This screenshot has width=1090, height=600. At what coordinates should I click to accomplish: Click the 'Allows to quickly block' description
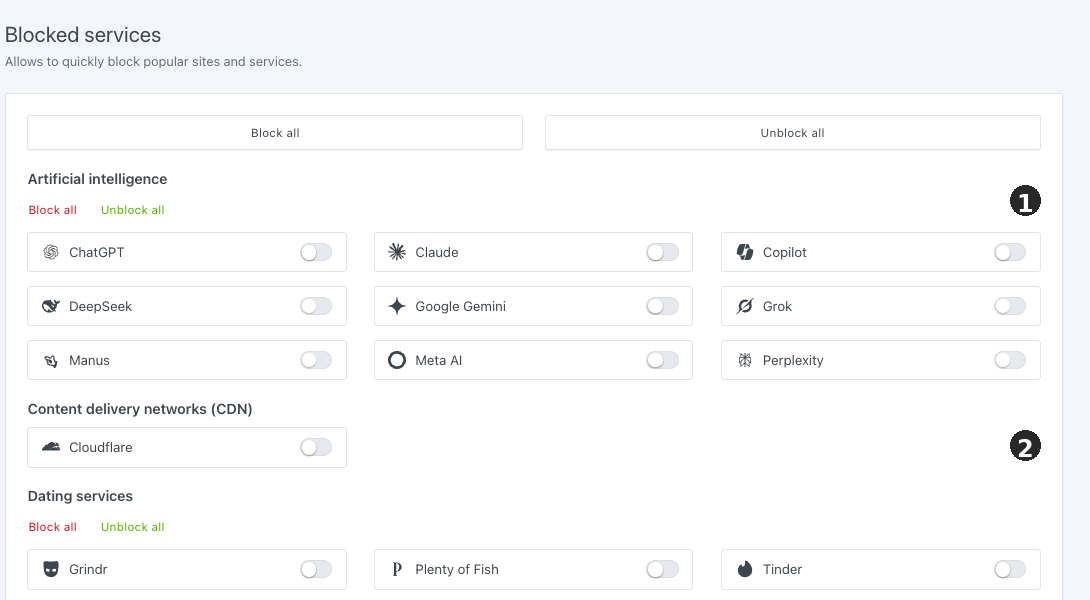pos(153,62)
